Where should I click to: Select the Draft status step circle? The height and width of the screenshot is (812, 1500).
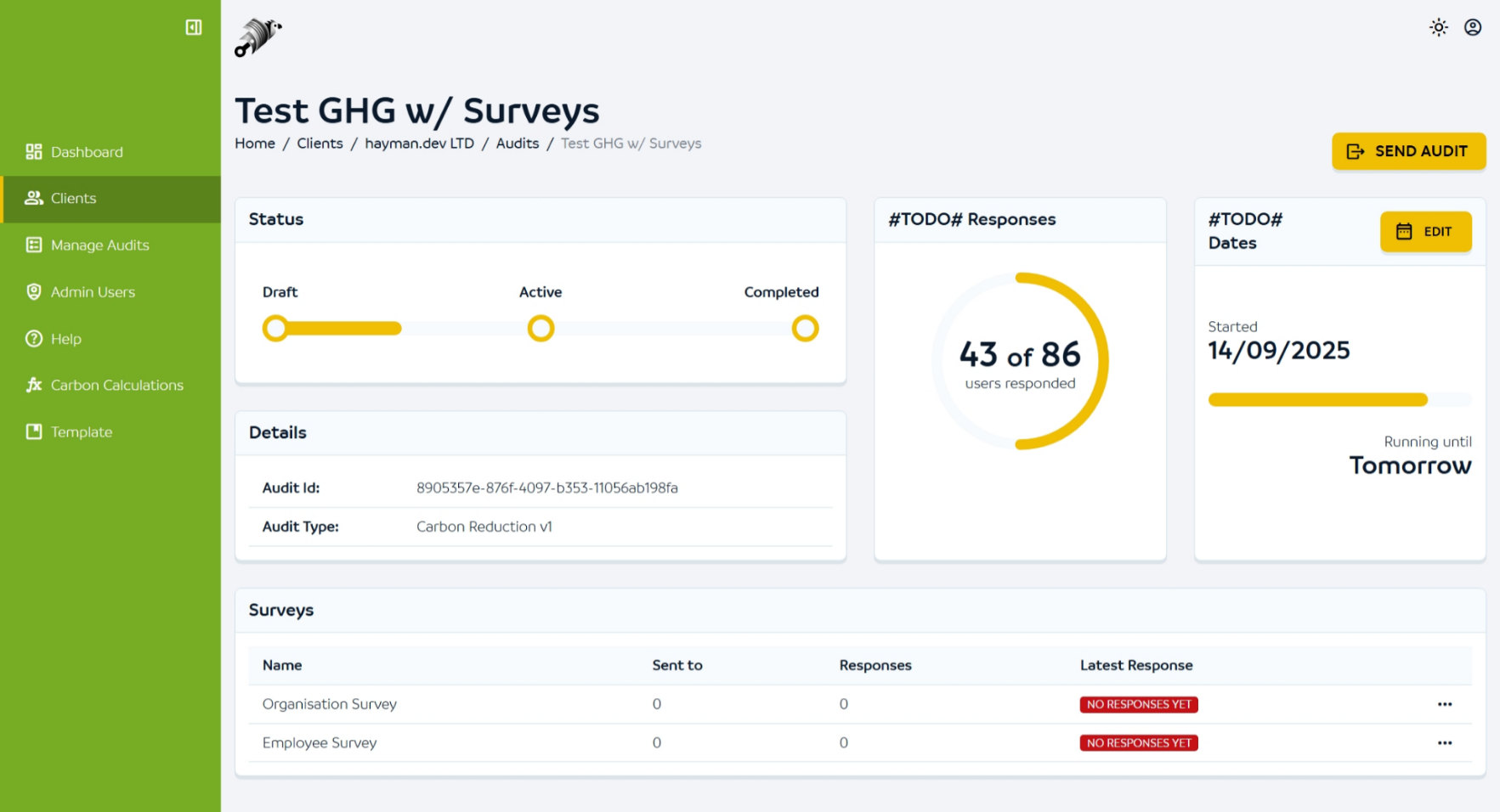tap(275, 328)
